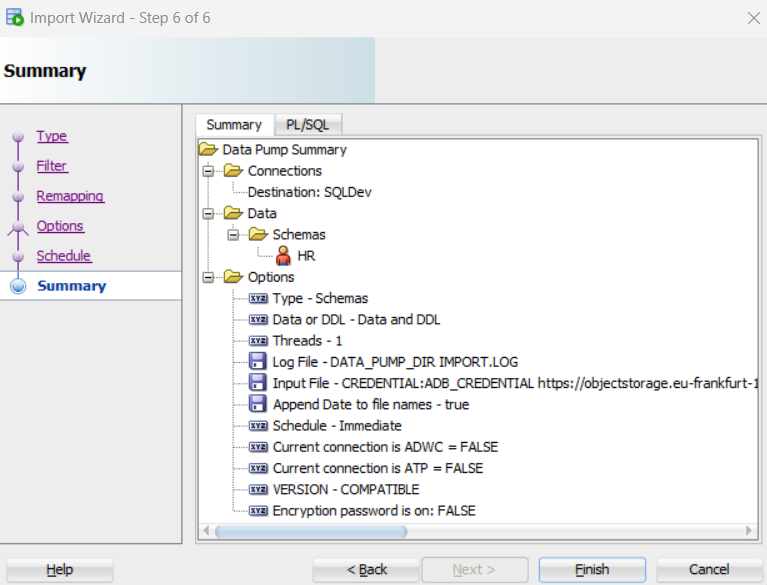
Task: Select Current connection is ADWC row
Action: (385, 447)
